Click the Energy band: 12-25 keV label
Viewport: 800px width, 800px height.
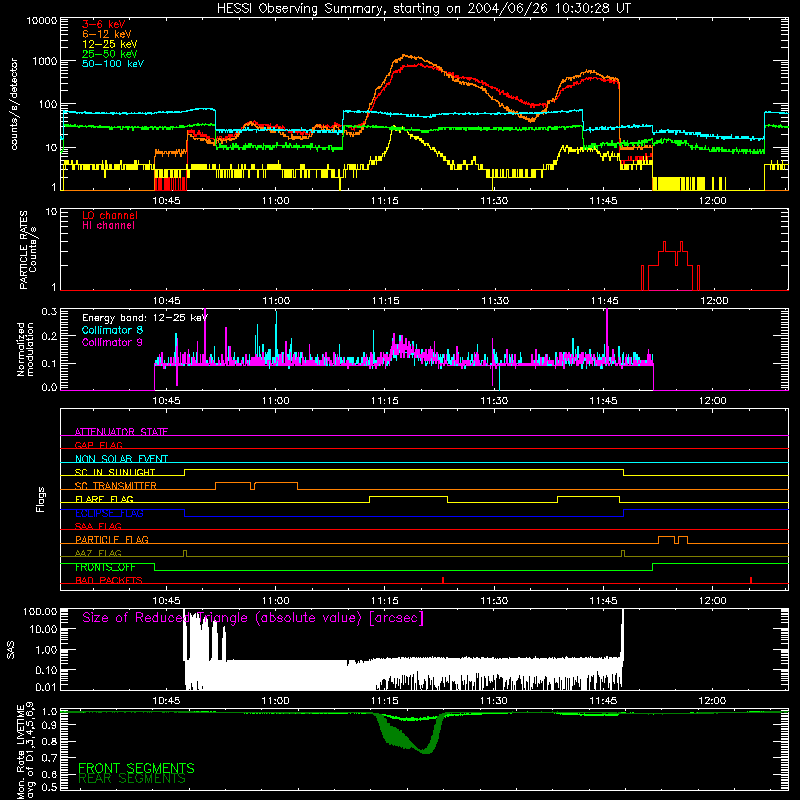[x=145, y=318]
